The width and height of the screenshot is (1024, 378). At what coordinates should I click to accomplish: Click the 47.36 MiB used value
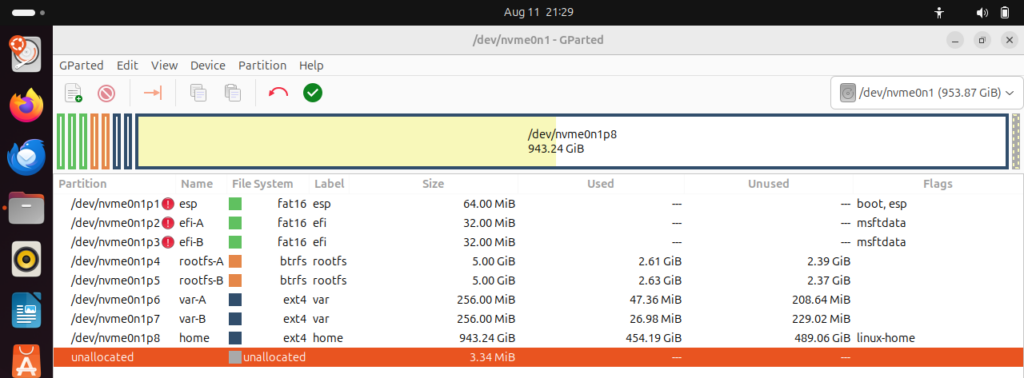pos(656,300)
